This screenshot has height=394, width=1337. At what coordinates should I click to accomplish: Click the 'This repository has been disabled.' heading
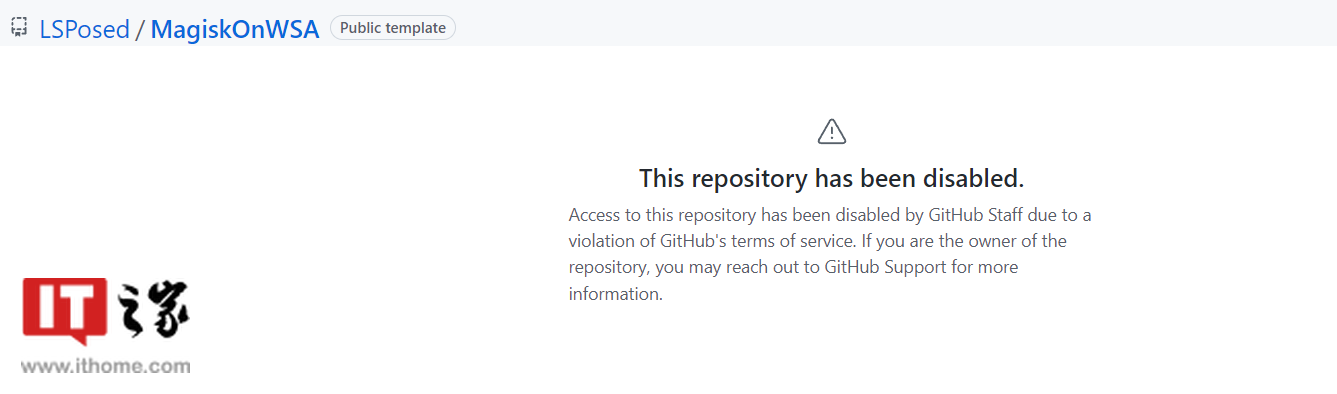pos(832,179)
